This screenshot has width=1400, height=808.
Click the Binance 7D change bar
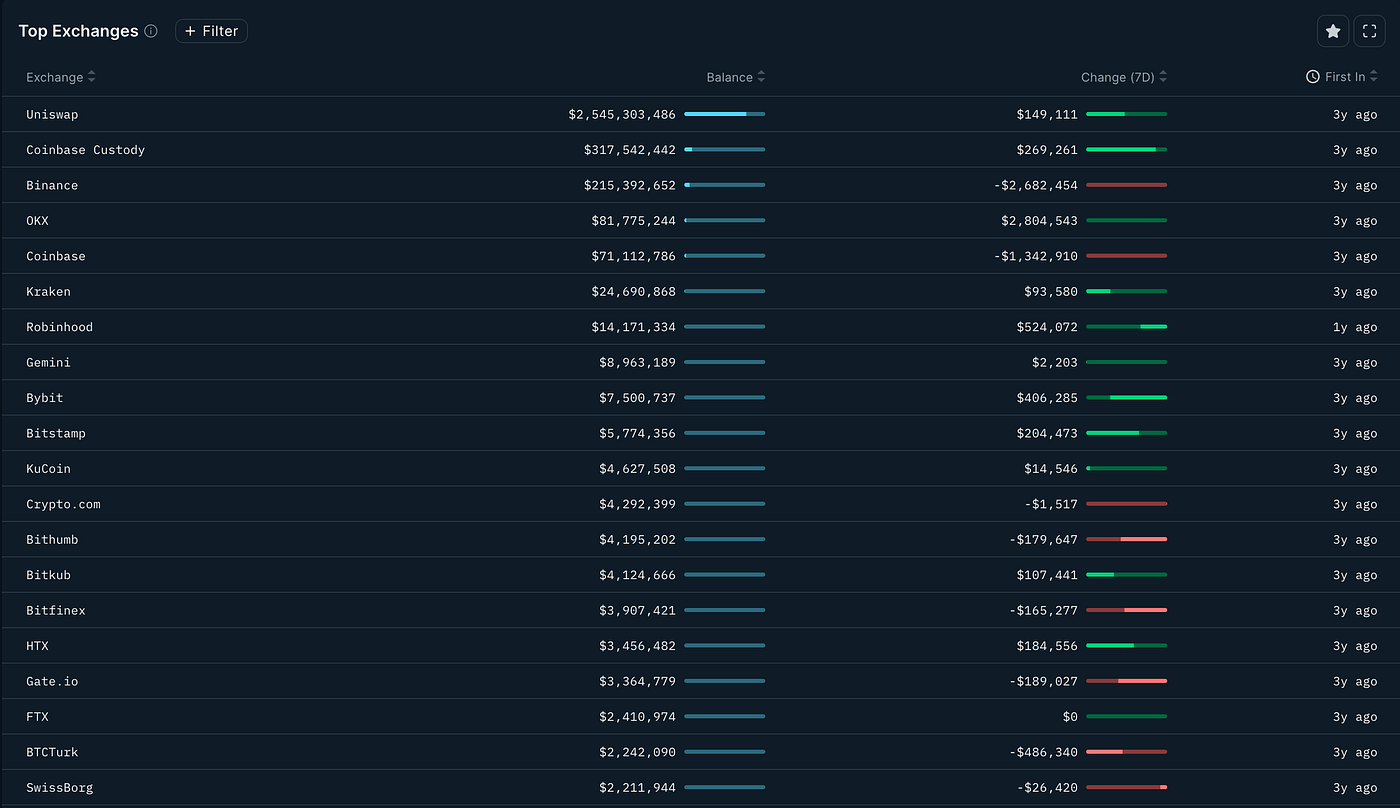pos(1127,185)
